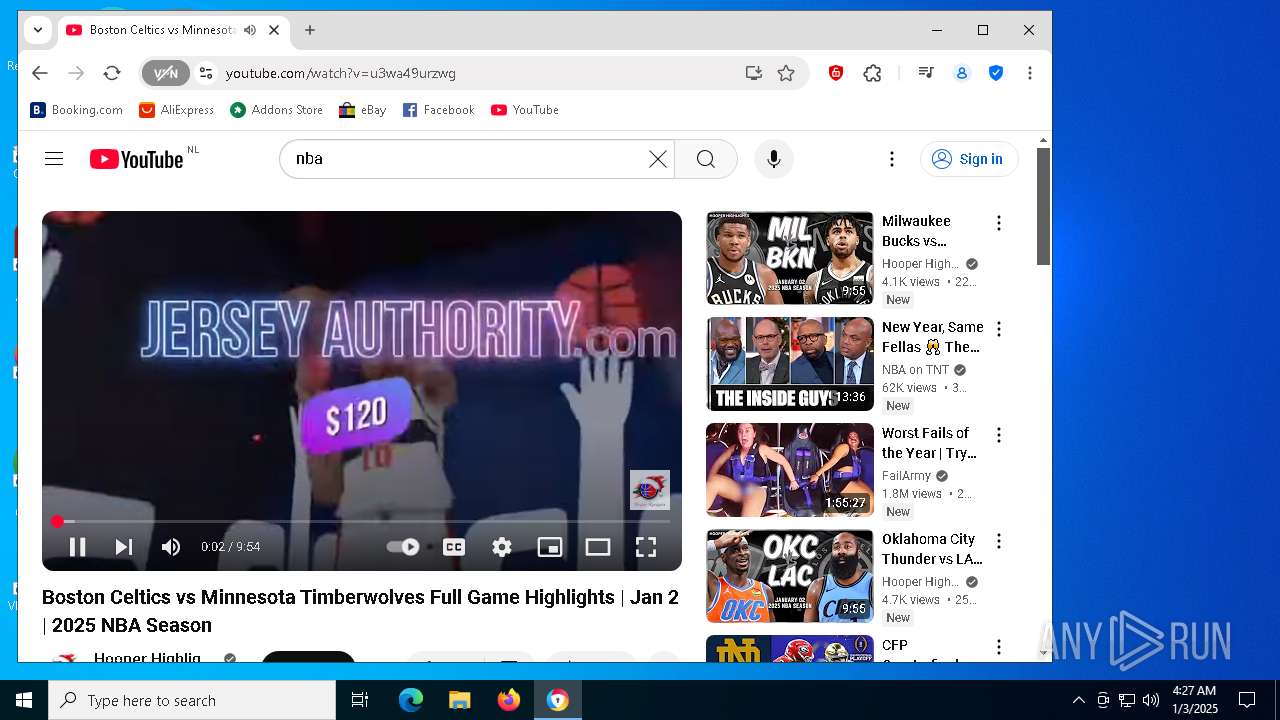Mute tab using speaker icon on tab

[x=250, y=30]
